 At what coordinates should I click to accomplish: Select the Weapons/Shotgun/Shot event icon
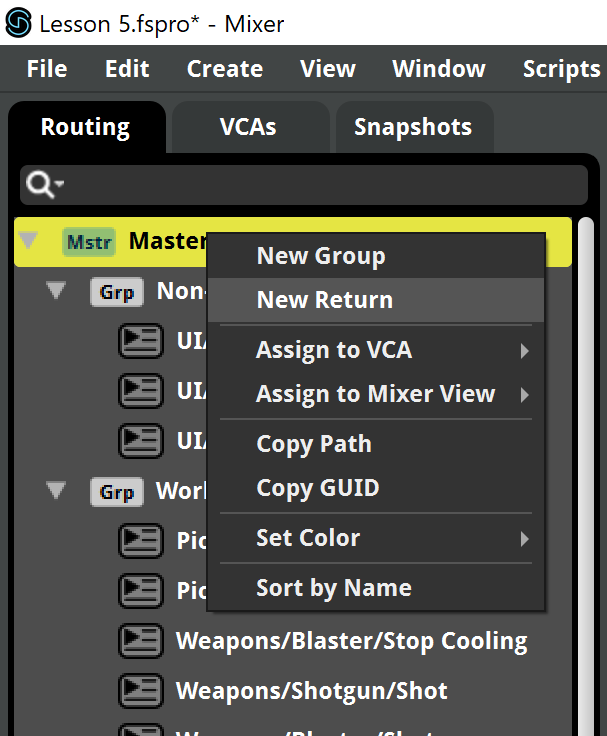click(x=141, y=691)
